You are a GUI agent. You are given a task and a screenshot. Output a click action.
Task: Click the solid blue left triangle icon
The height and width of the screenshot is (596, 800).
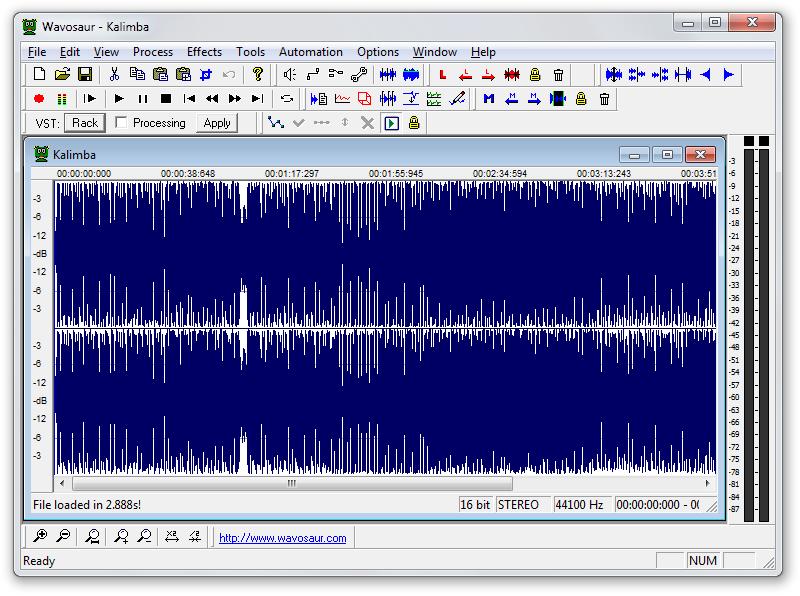pyautogui.click(x=706, y=74)
